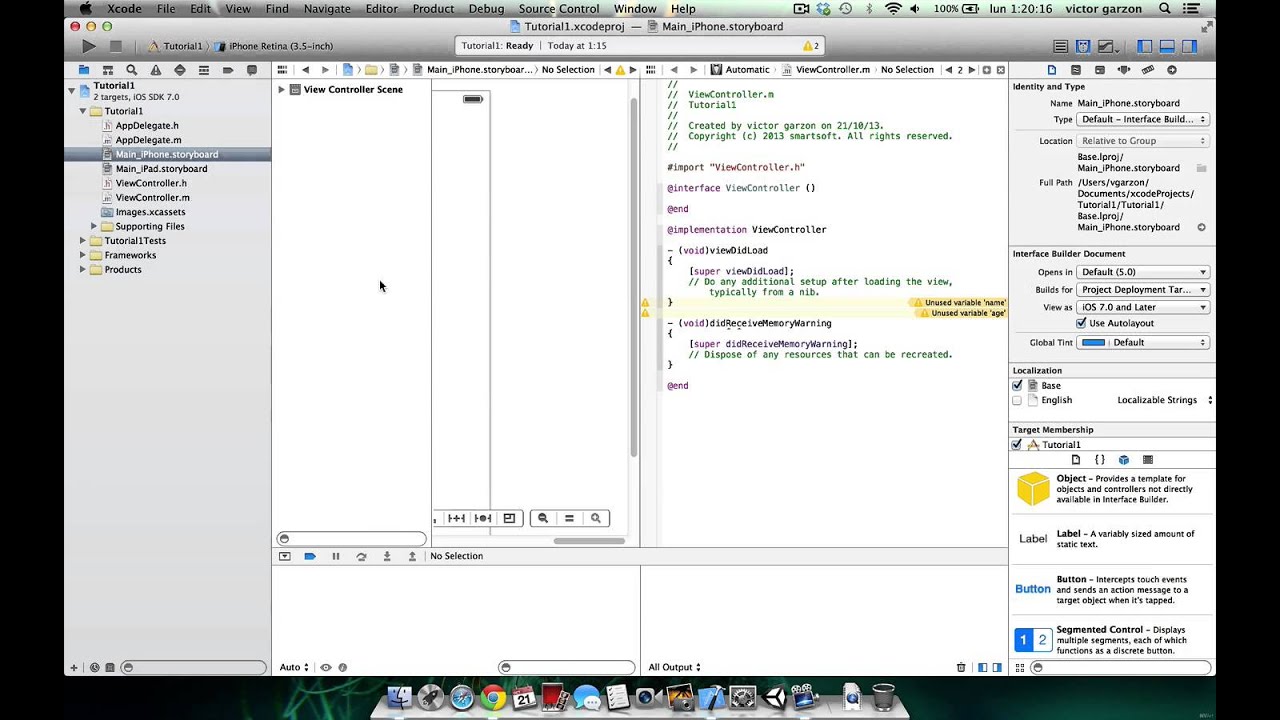Clear the console with trash icon
Screen dimensions: 1280x720
(961, 667)
